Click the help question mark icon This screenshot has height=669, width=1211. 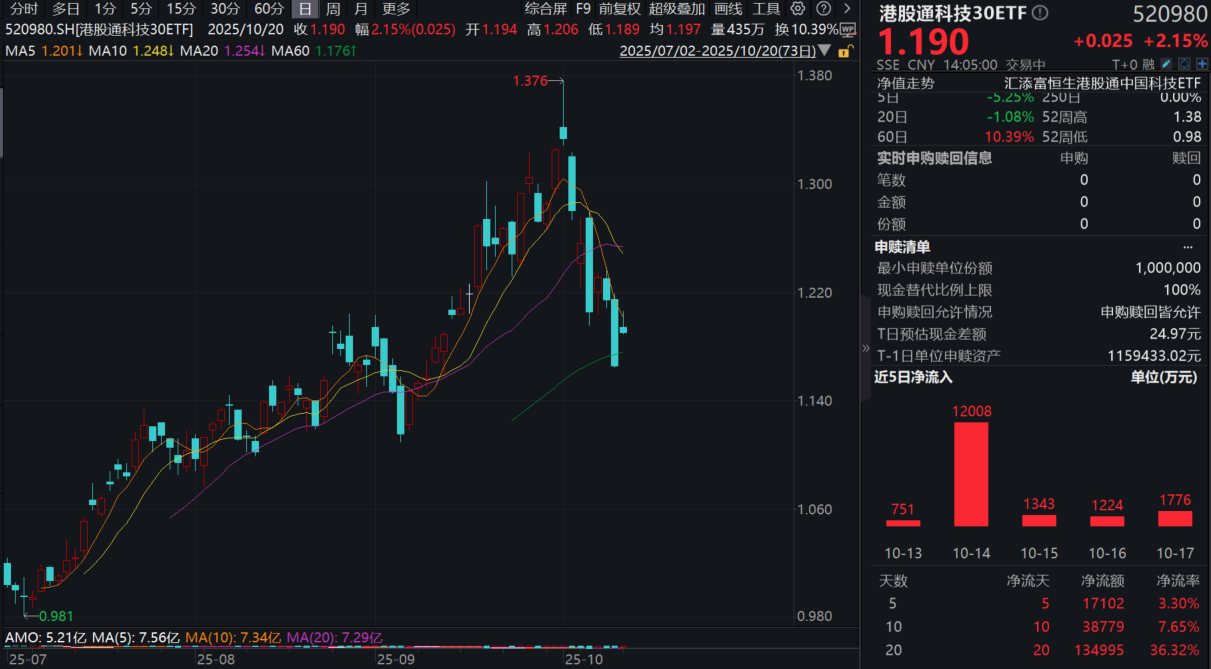(824, 8)
